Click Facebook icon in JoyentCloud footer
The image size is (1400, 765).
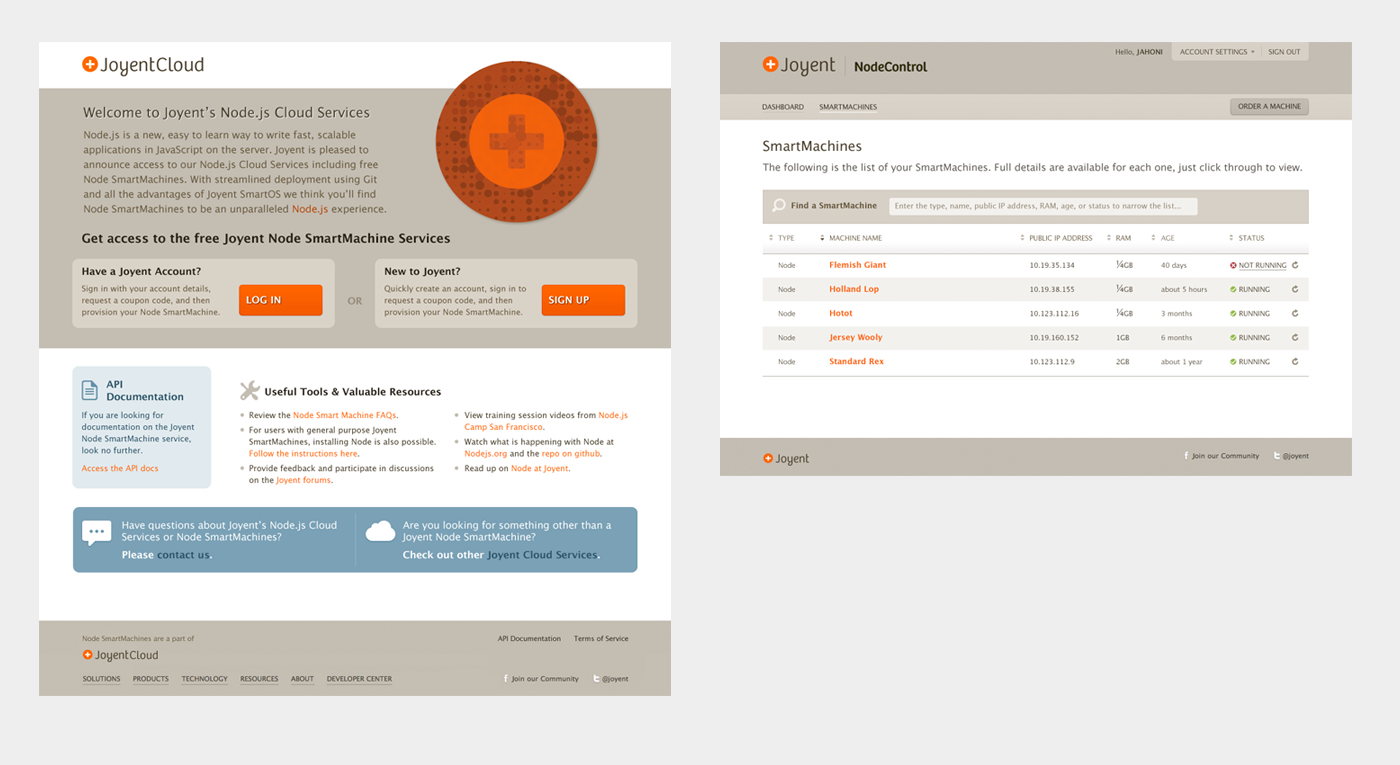(x=506, y=679)
